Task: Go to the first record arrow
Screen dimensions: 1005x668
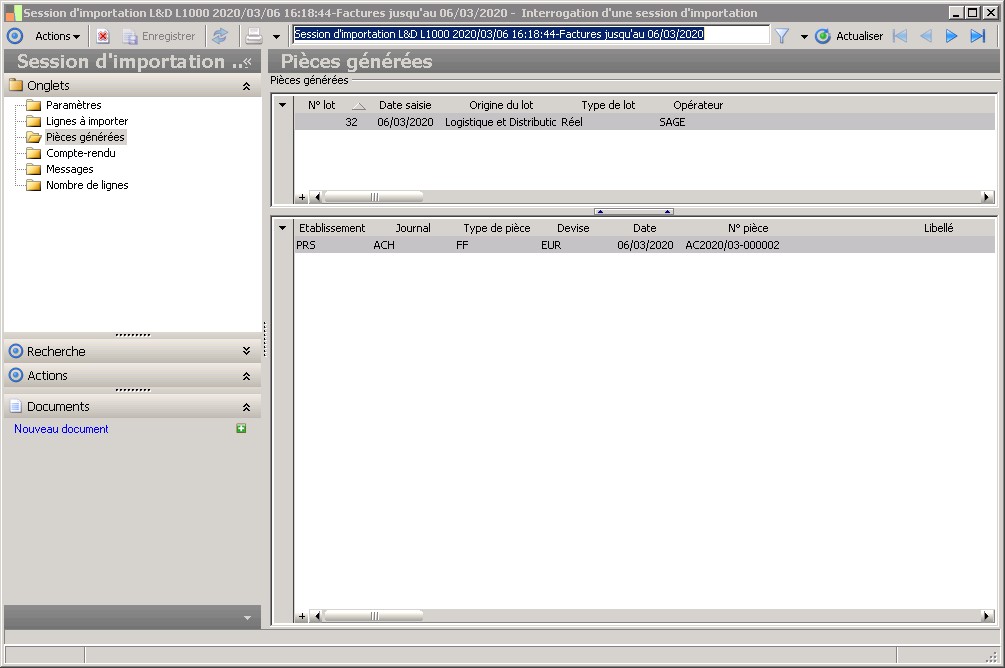Action: [x=900, y=37]
